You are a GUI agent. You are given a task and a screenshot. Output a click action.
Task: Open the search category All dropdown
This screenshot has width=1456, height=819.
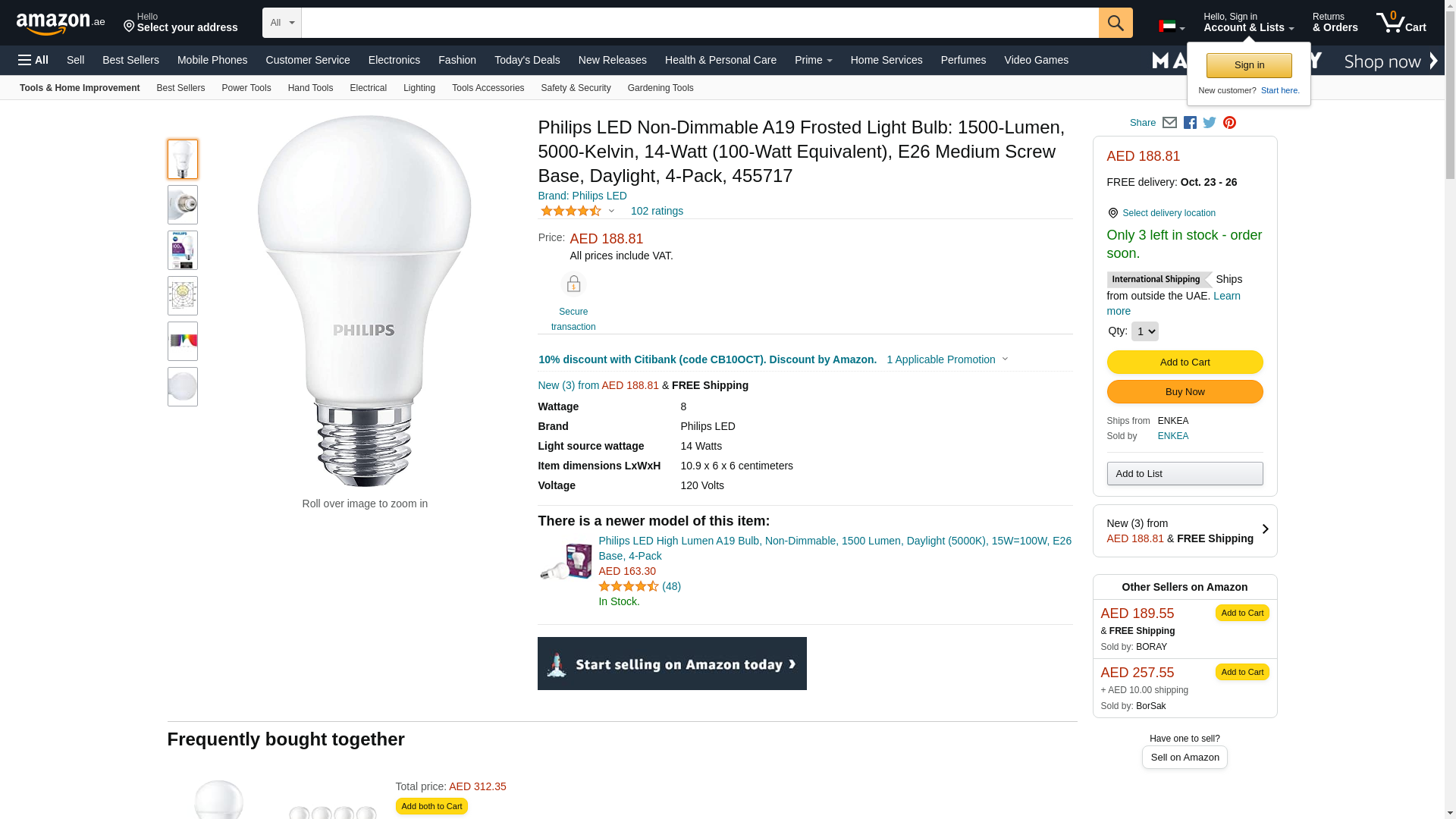(281, 23)
